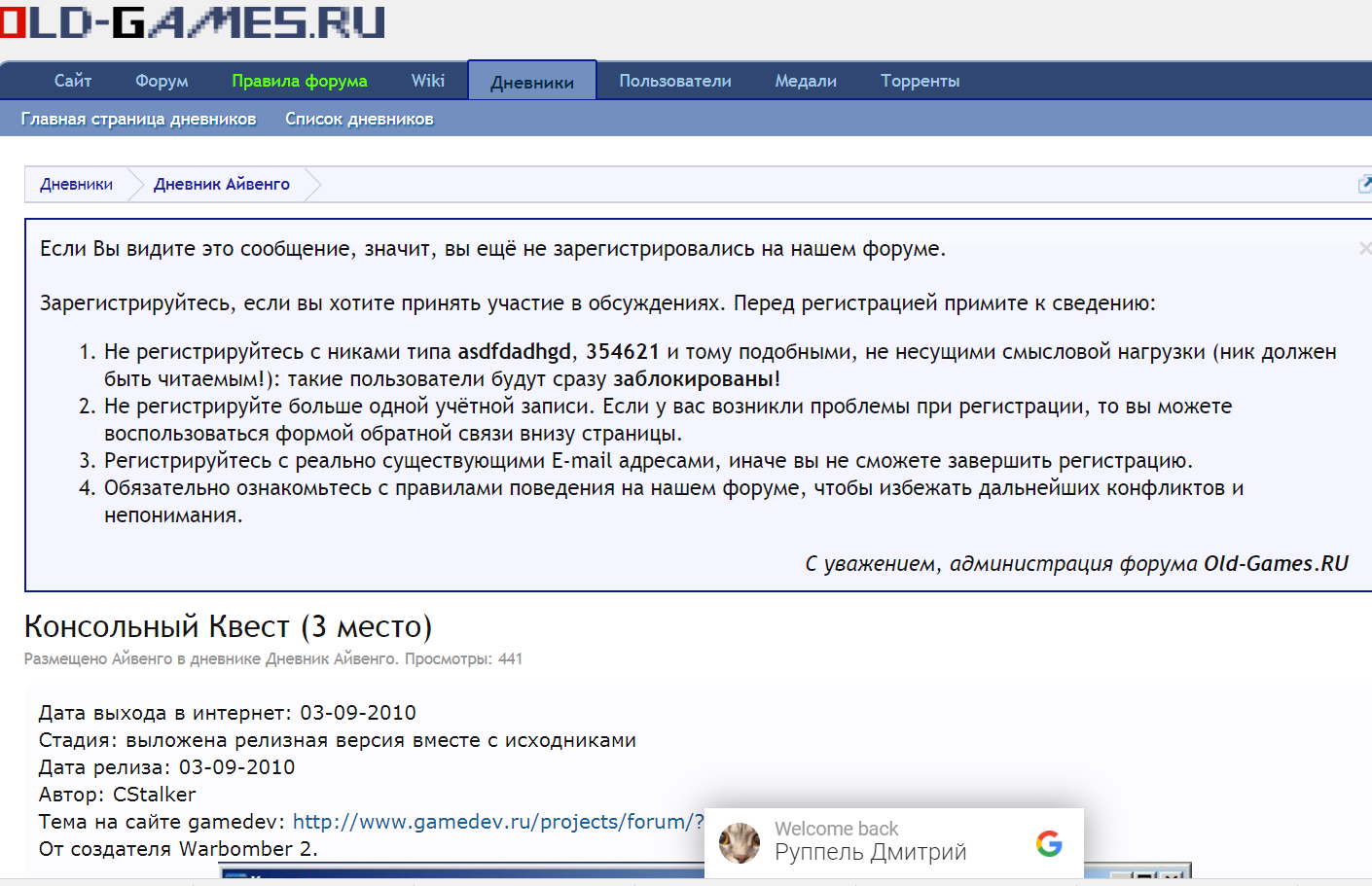Image resolution: width=1372 pixels, height=886 pixels.
Task: Open Список дневников in the sub-navigation
Action: click(359, 119)
